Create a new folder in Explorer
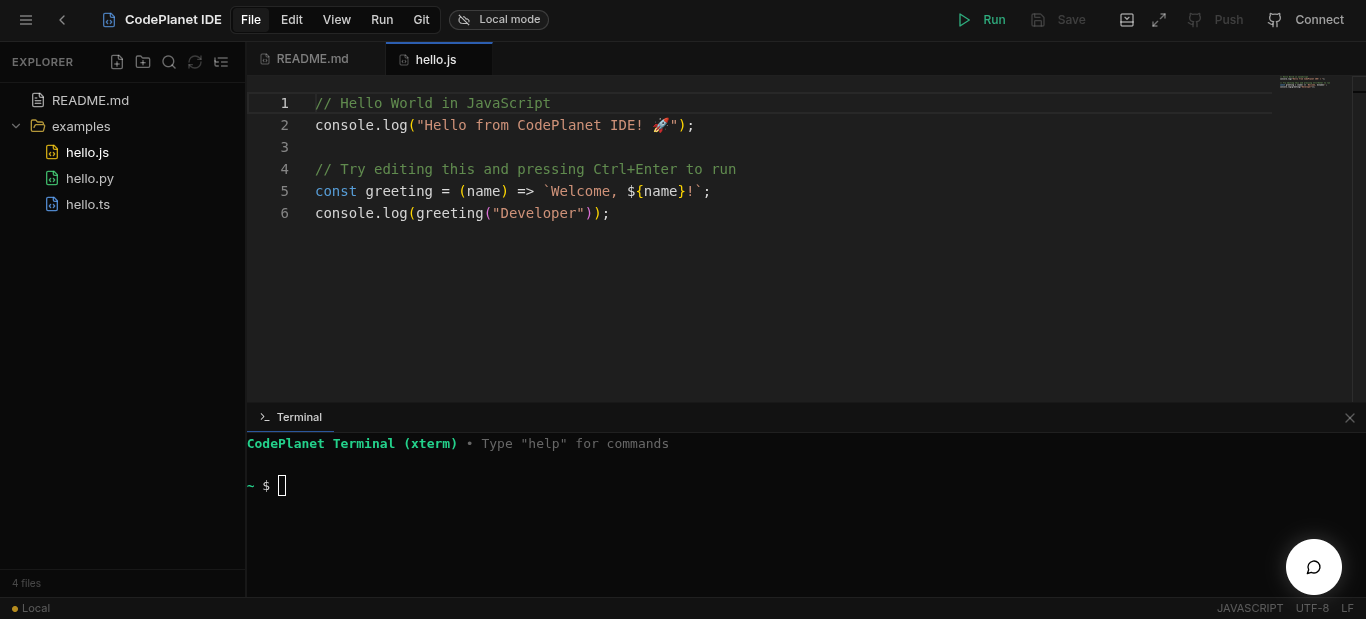Viewport: 1366px width, 619px height. coord(143,62)
